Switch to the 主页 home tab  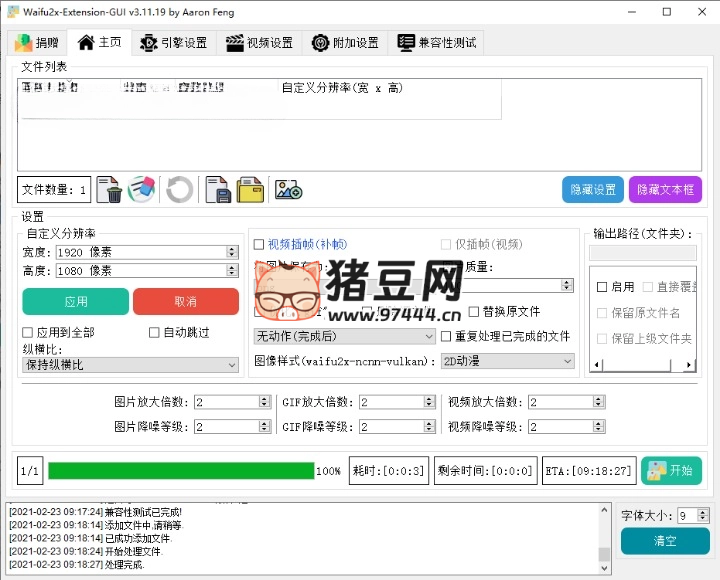point(100,43)
